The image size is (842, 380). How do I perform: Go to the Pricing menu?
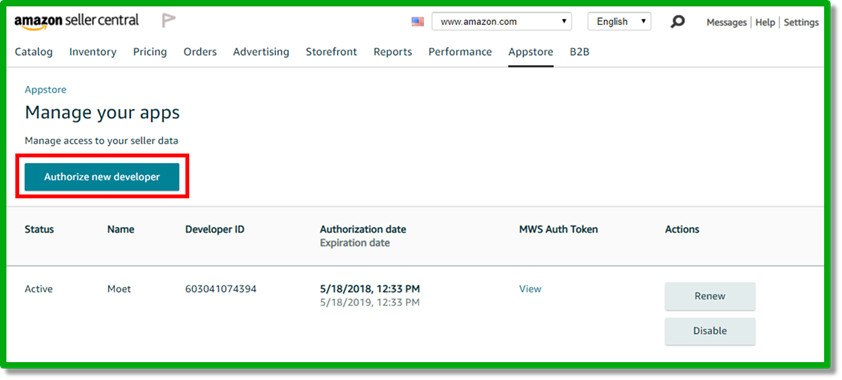pos(150,52)
